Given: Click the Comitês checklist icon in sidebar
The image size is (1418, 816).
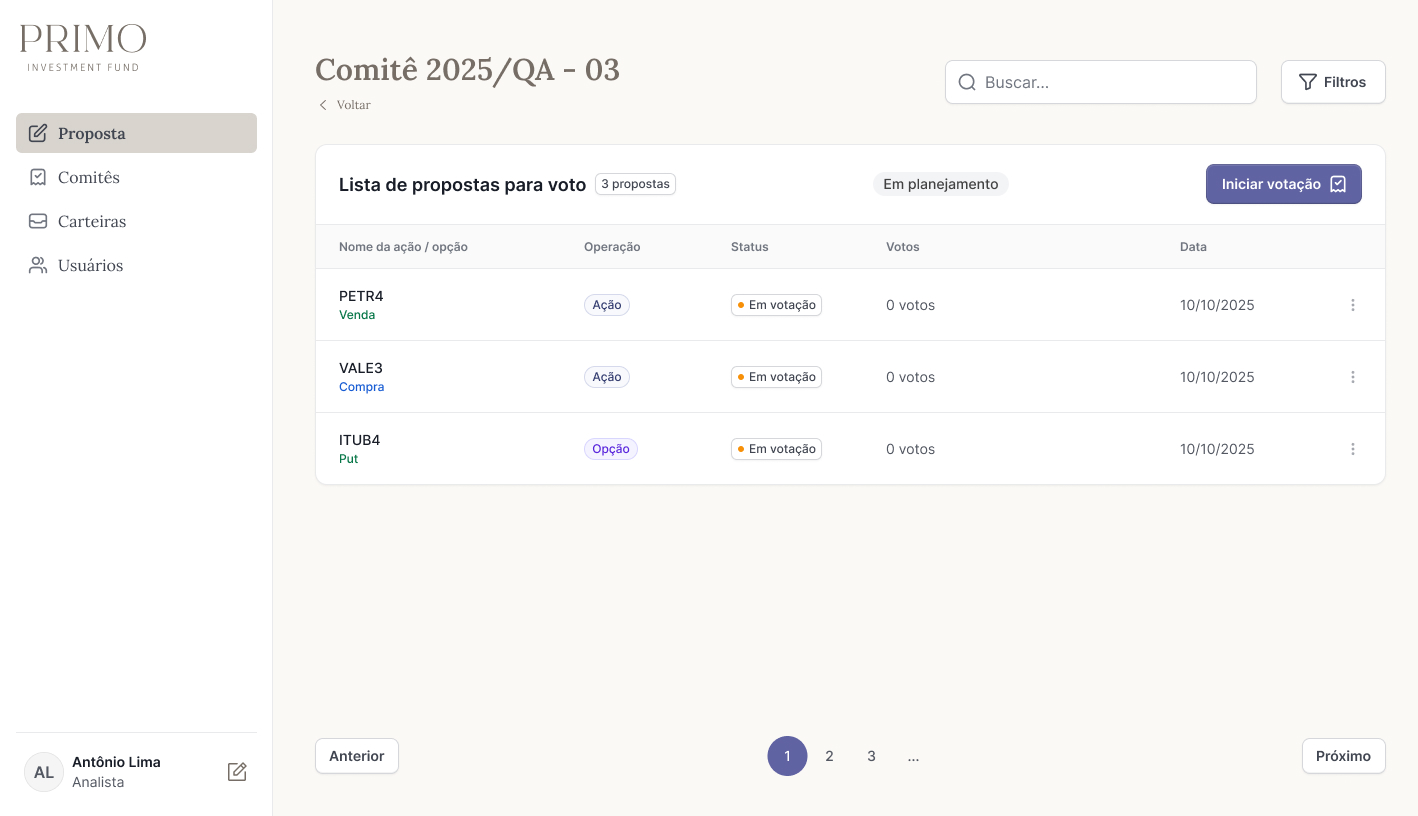Looking at the screenshot, I should click(x=38, y=177).
